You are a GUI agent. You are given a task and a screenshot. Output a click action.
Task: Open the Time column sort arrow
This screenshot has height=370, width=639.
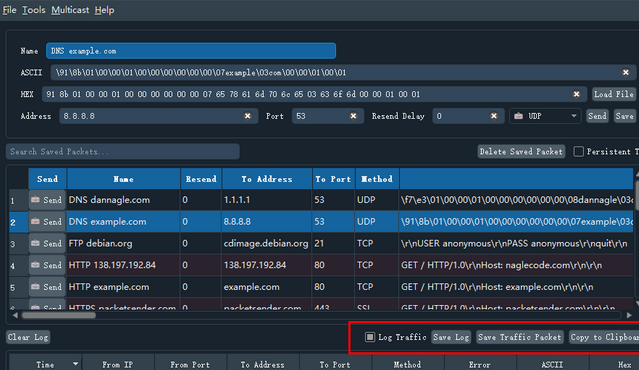coord(75,363)
